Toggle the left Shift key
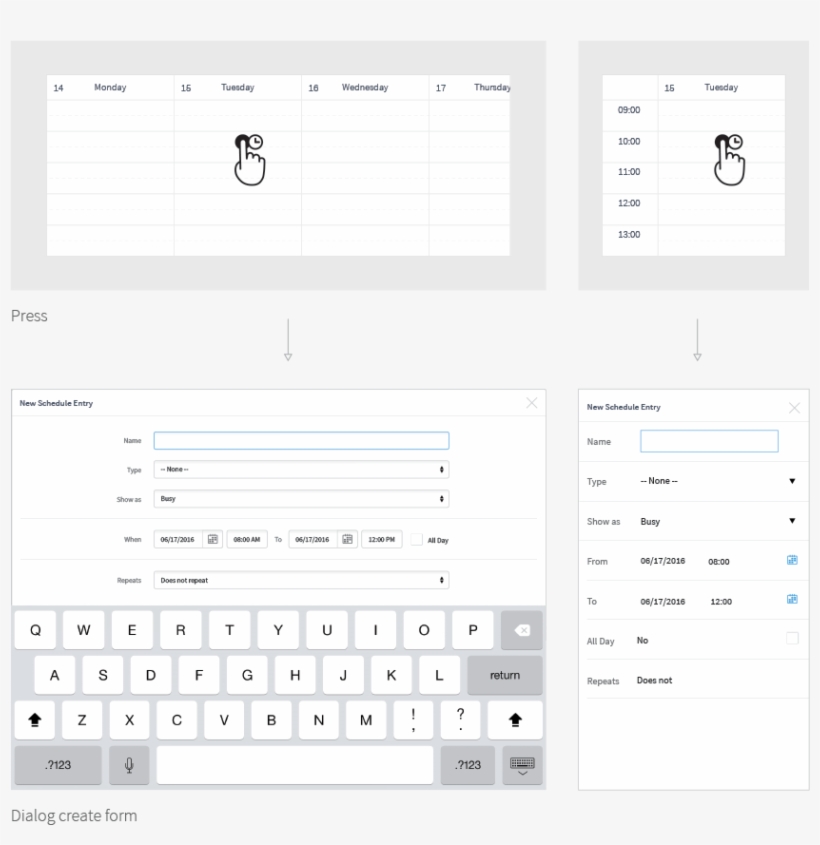The height and width of the screenshot is (845, 820). (35, 720)
